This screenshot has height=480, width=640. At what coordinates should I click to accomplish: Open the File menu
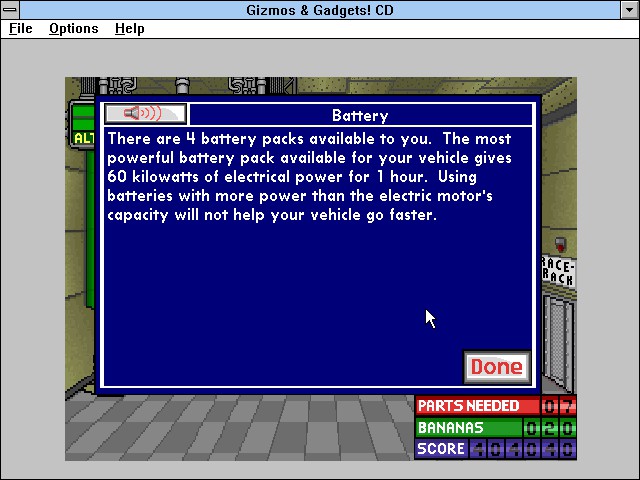coord(20,29)
